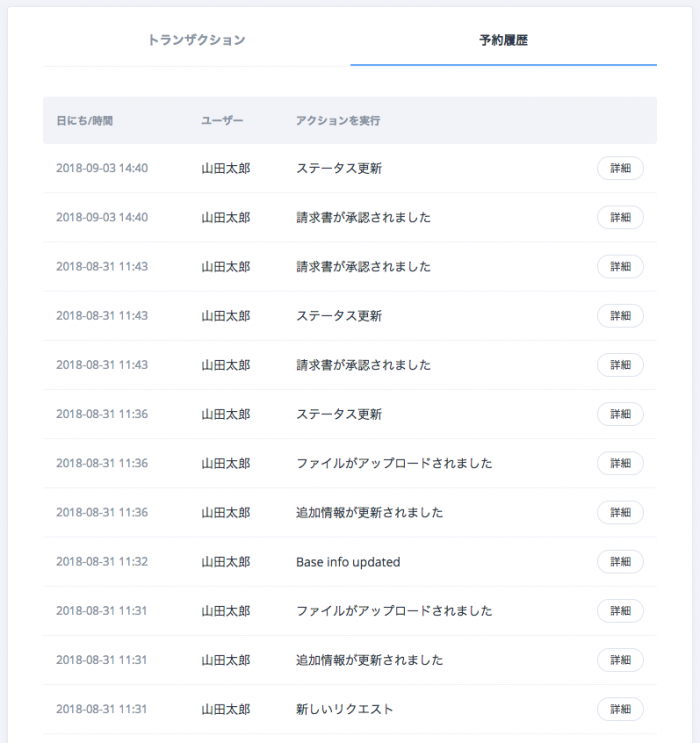Click ステータス更新 text at 11:36
Viewport: 700px width, 743px height.
339,414
